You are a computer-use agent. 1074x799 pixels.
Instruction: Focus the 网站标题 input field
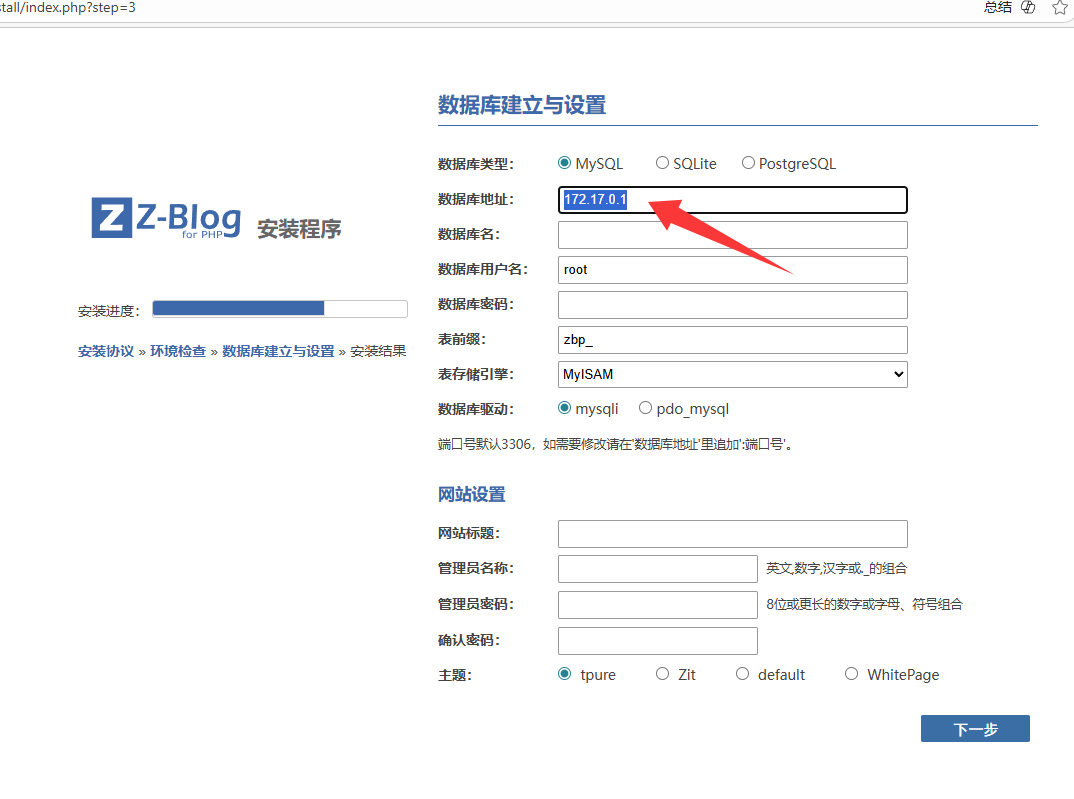coord(733,534)
